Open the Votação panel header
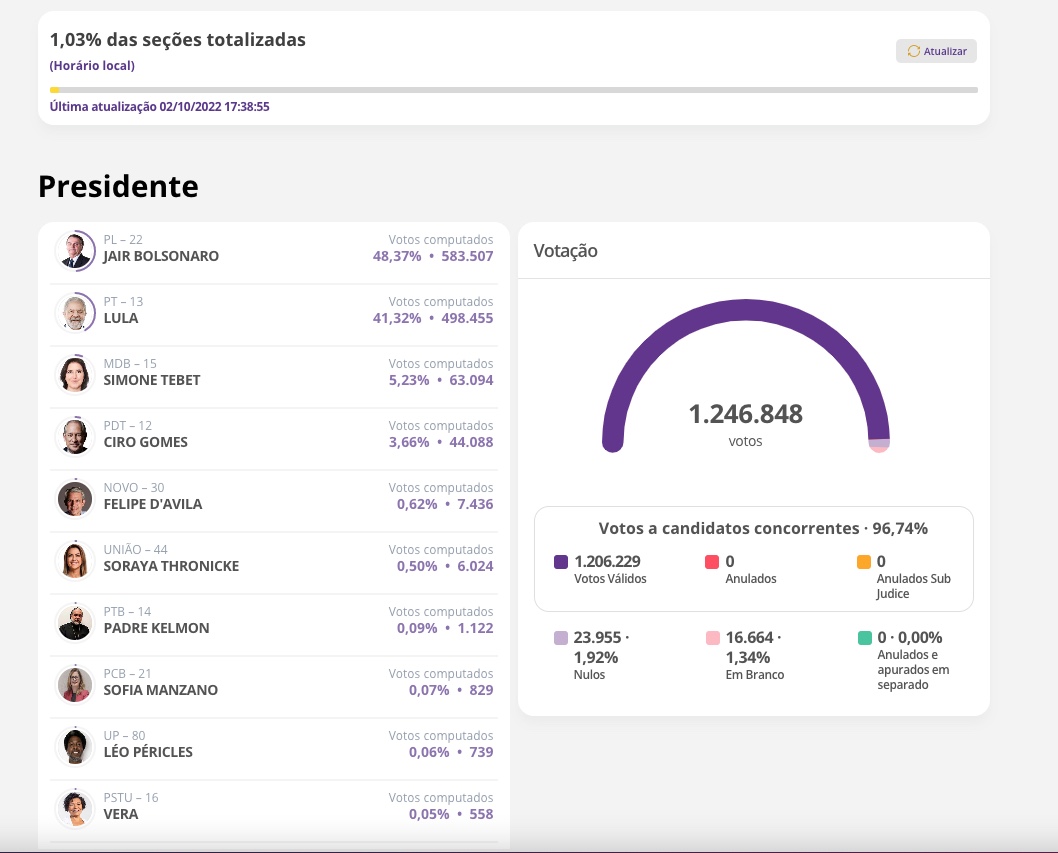 [564, 250]
